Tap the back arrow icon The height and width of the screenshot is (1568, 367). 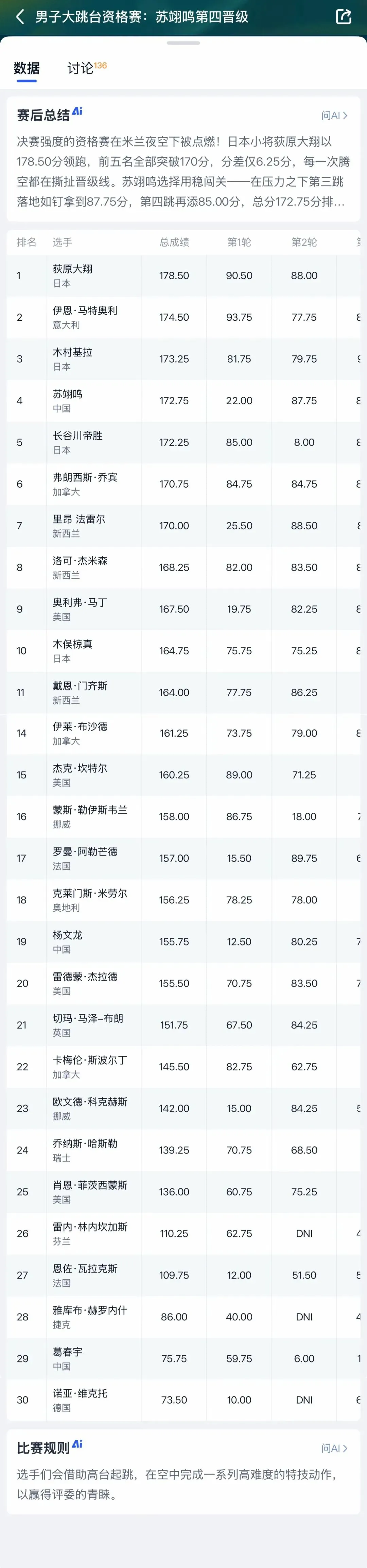tap(20, 16)
